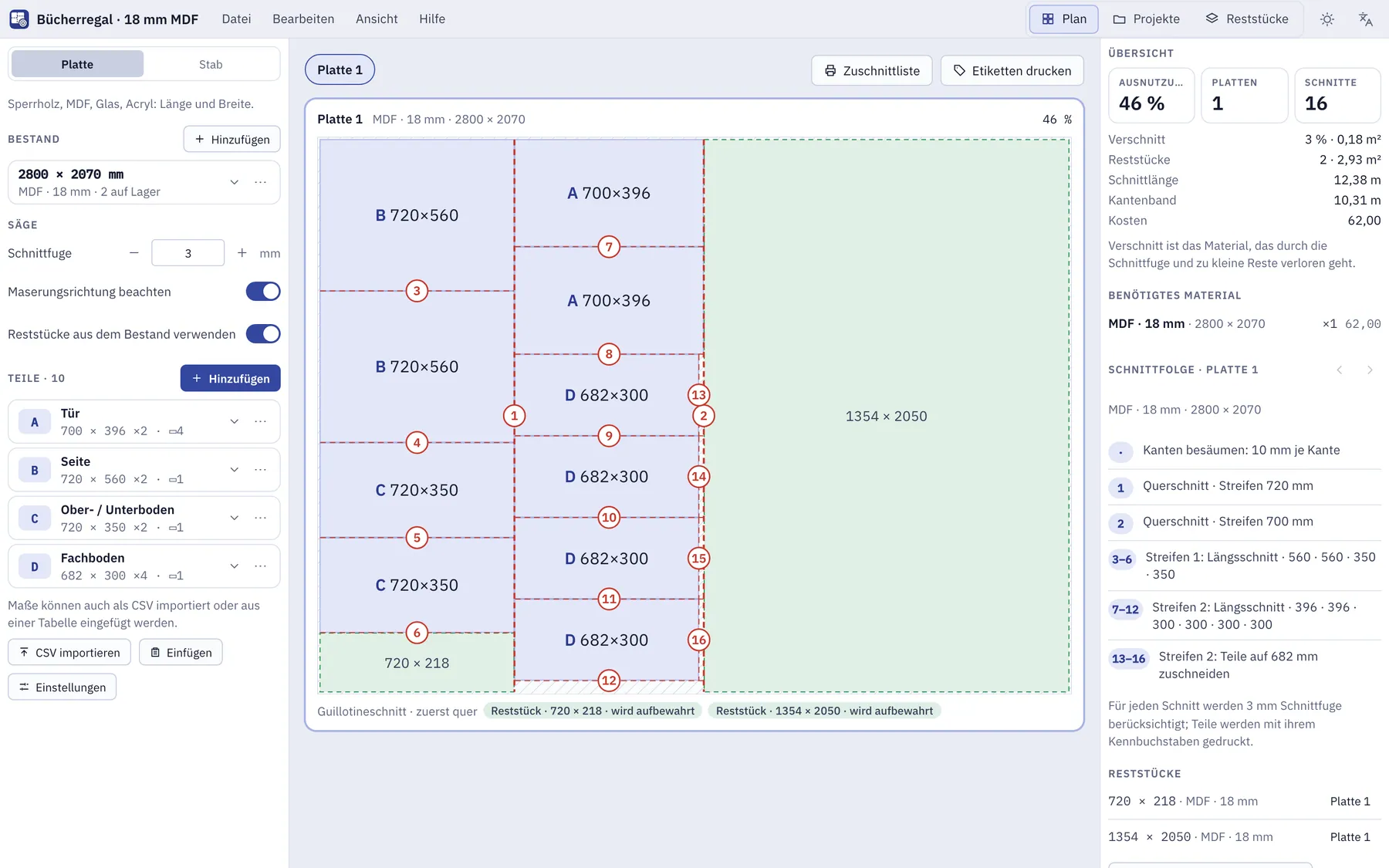Image resolution: width=1389 pixels, height=868 pixels.
Task: Switch to light/dark theme sun icon
Action: pos(1327,19)
